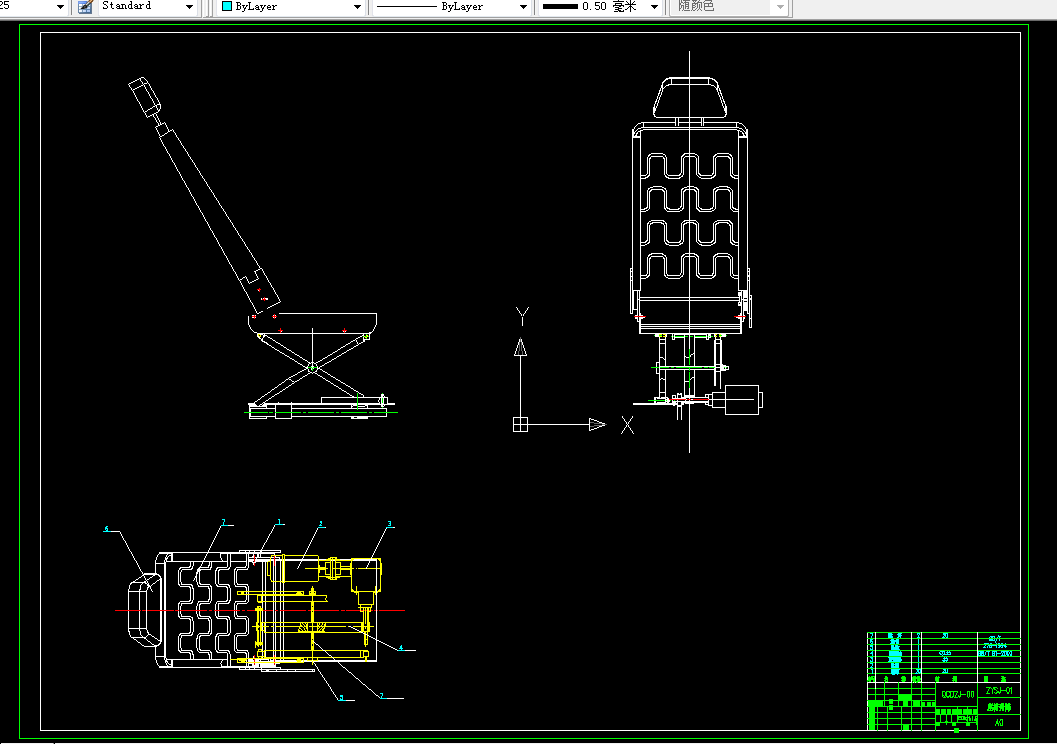Click the Y axis label
This screenshot has height=744, width=1057.
[x=522, y=315]
